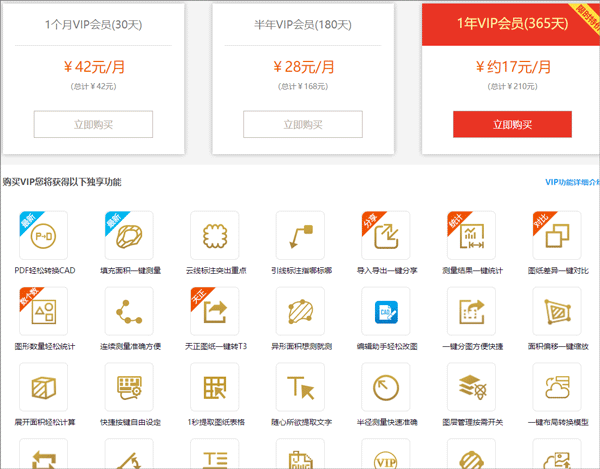Click the 图层管理按需开关 layers icon
Viewport: 600px width, 469px height.
pyautogui.click(x=471, y=387)
